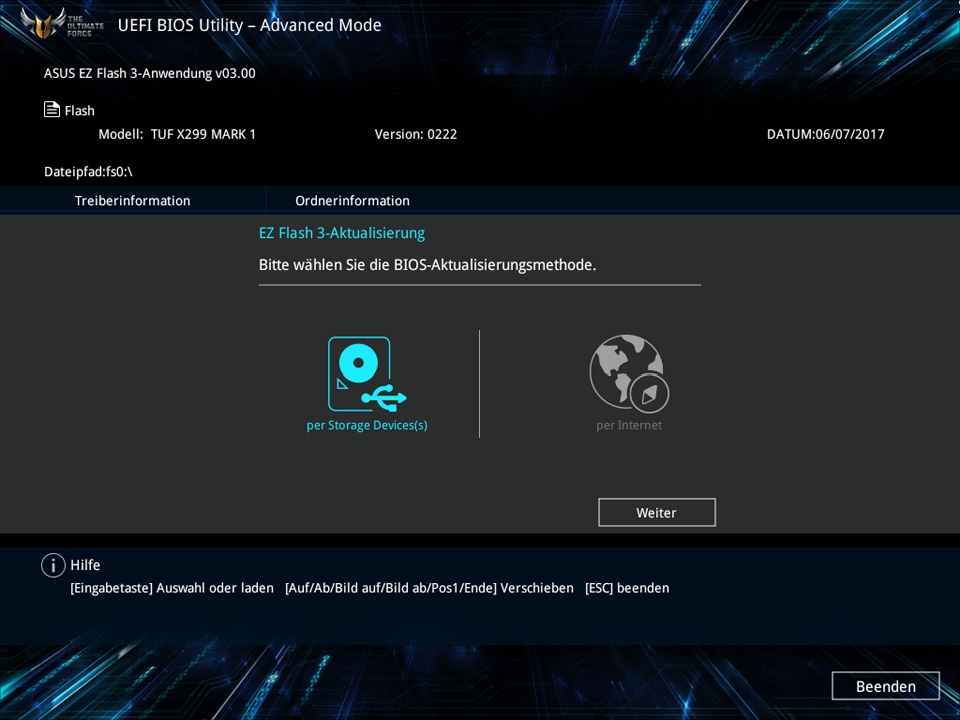This screenshot has height=720, width=960.
Task: Select 'per Storage Devices(s)' label
Action: coord(367,426)
